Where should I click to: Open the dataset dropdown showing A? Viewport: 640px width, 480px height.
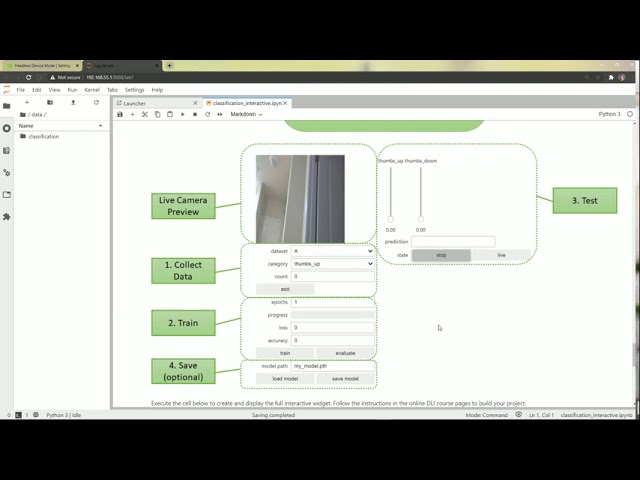point(333,251)
